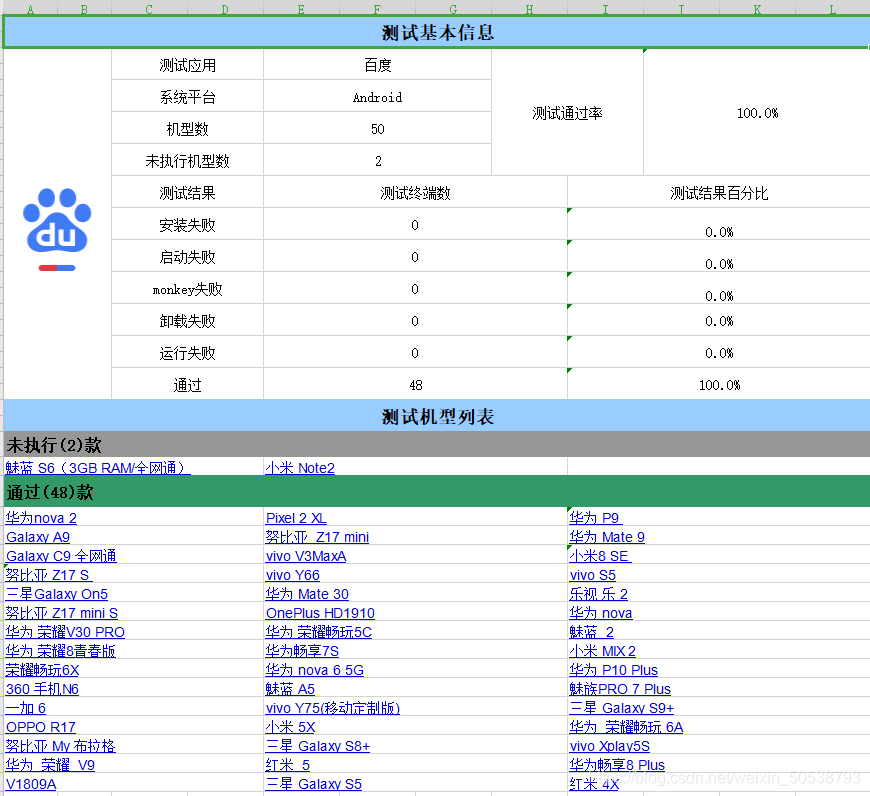870x796 pixels.
Task: Open the OnePlus HD1910 link
Action: (x=320, y=613)
